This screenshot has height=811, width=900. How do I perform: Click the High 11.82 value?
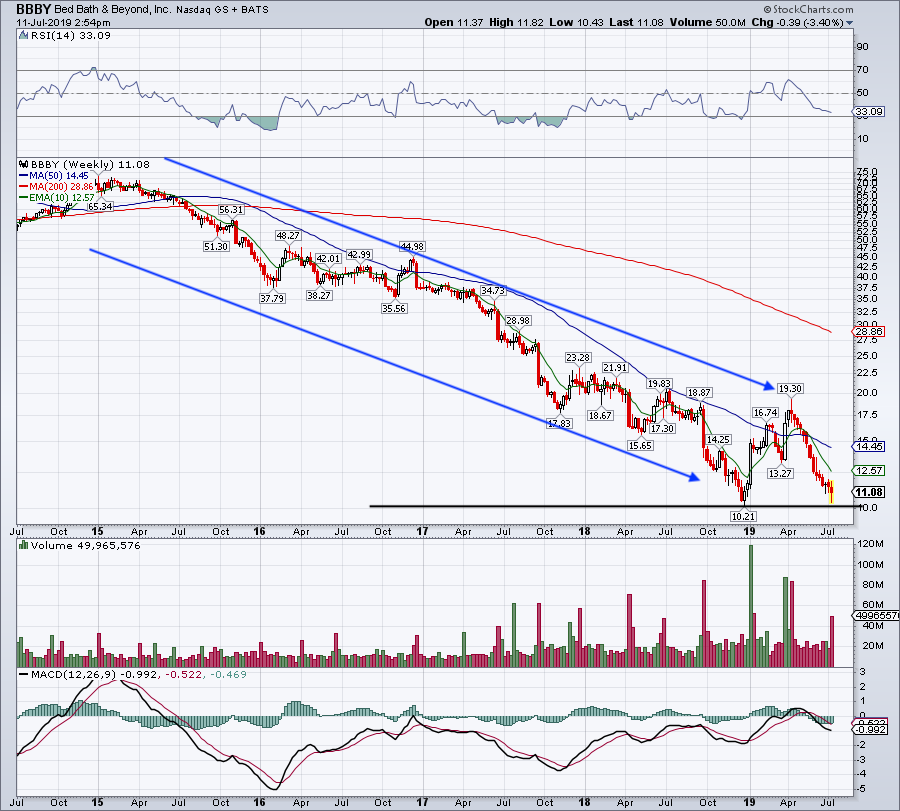pyautogui.click(x=516, y=22)
